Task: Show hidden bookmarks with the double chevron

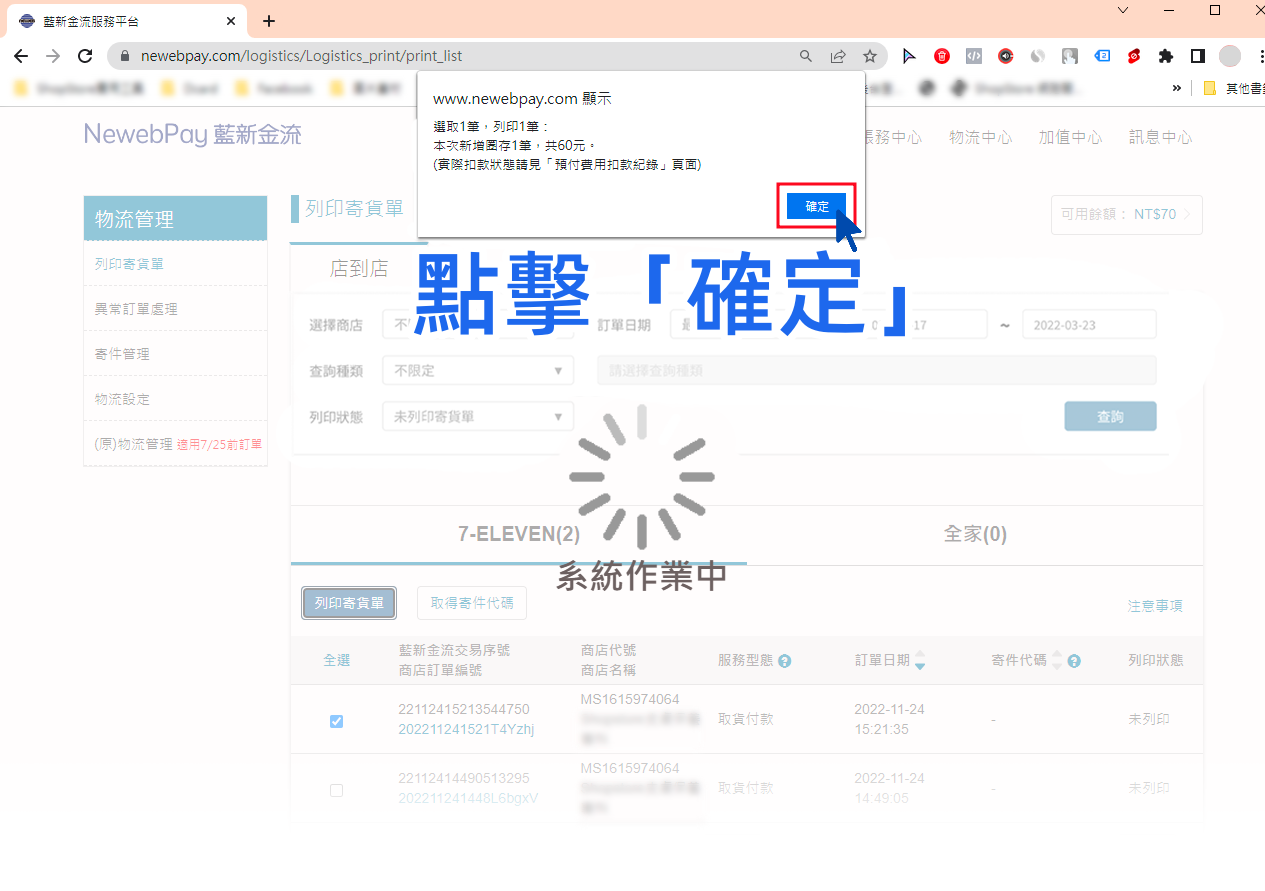Action: tap(1177, 88)
